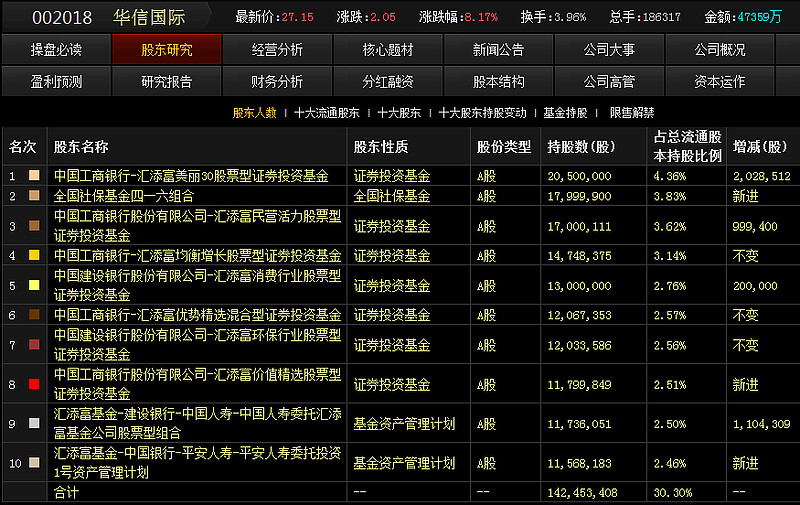Switch to 经营分析 tab
Image resolution: width=800 pixels, height=505 pixels.
pyautogui.click(x=277, y=49)
